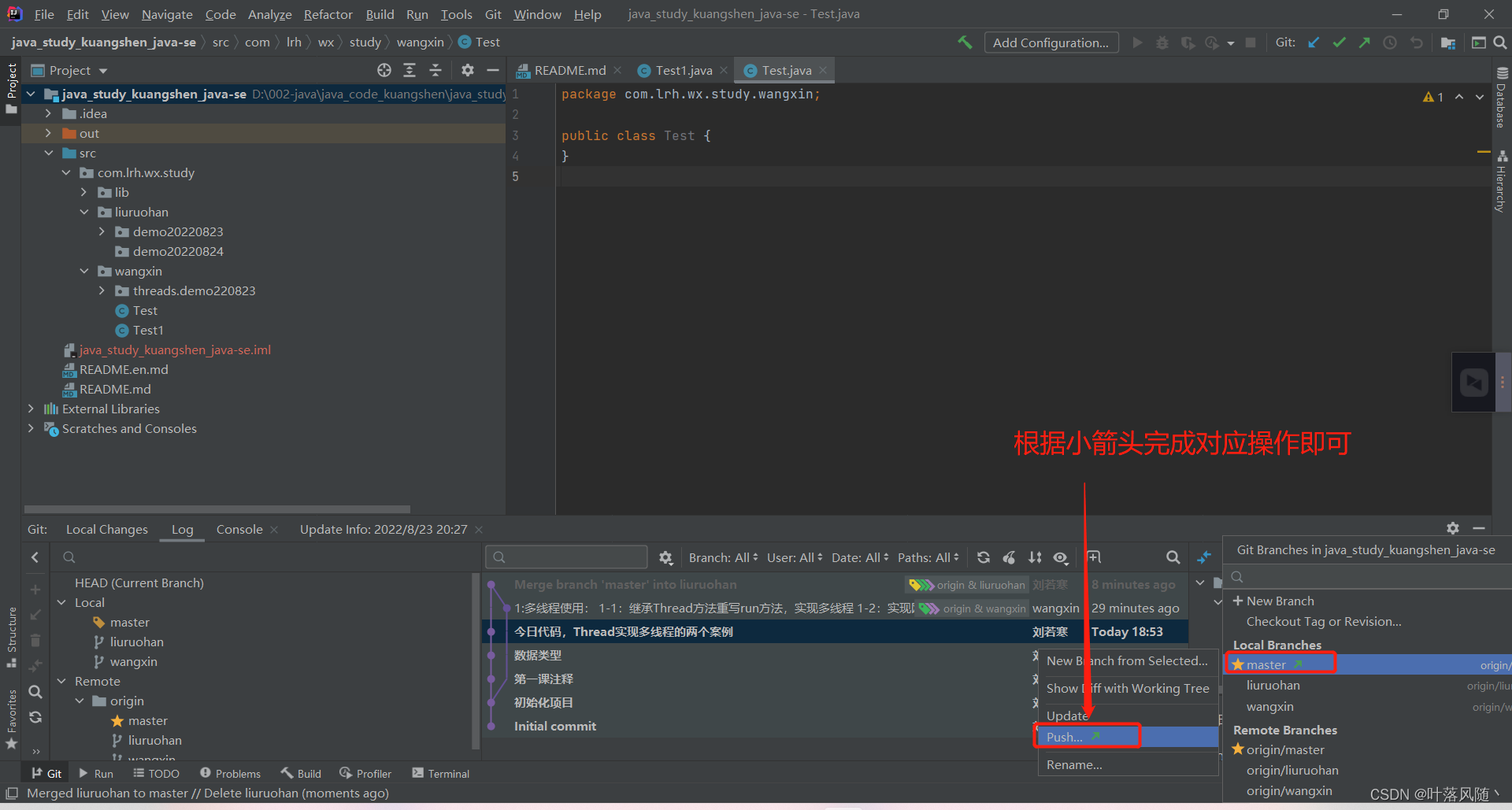This screenshot has width=1512, height=810.
Task: Expand the External Libraries node
Action: click(x=31, y=409)
